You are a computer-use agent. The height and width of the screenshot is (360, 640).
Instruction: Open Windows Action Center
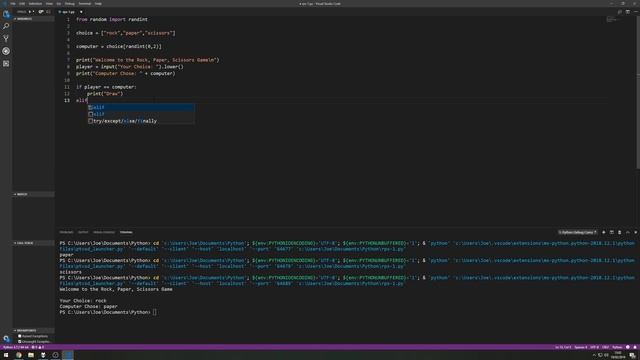pos(632,356)
